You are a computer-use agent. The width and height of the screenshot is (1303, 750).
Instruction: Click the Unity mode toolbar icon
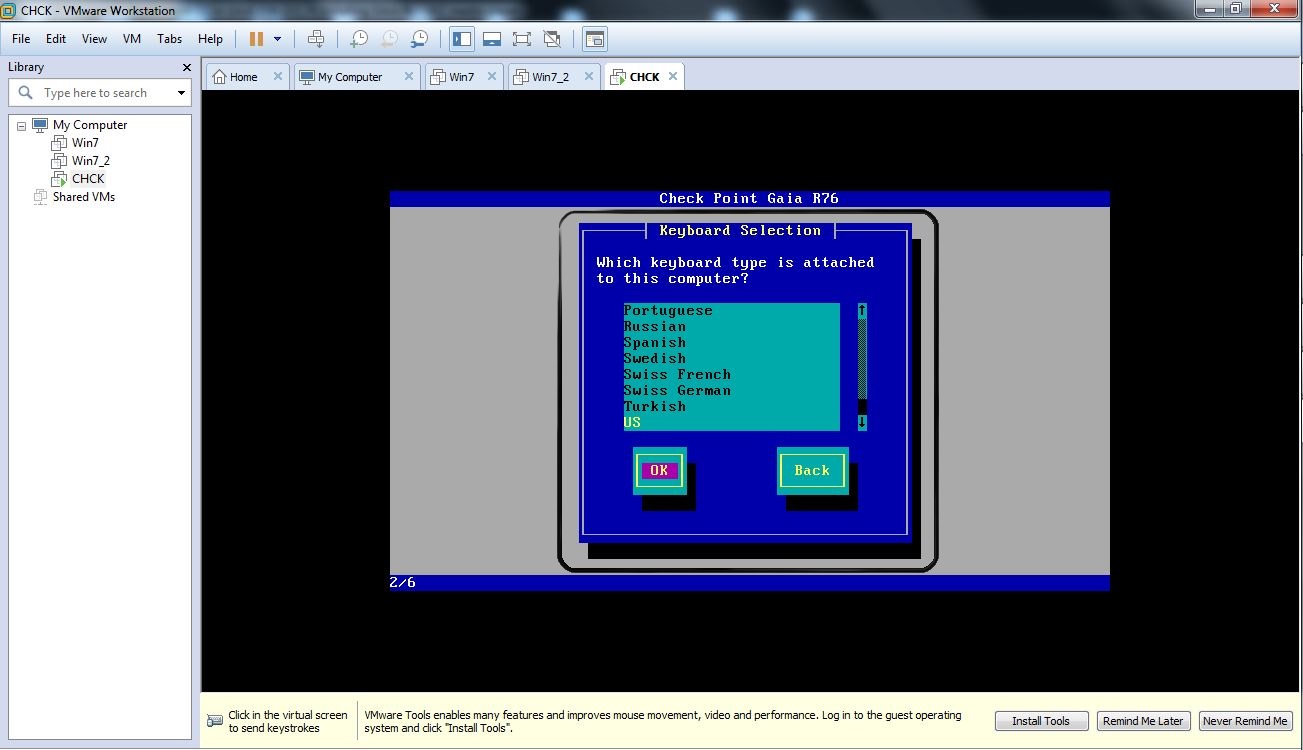tap(552, 39)
